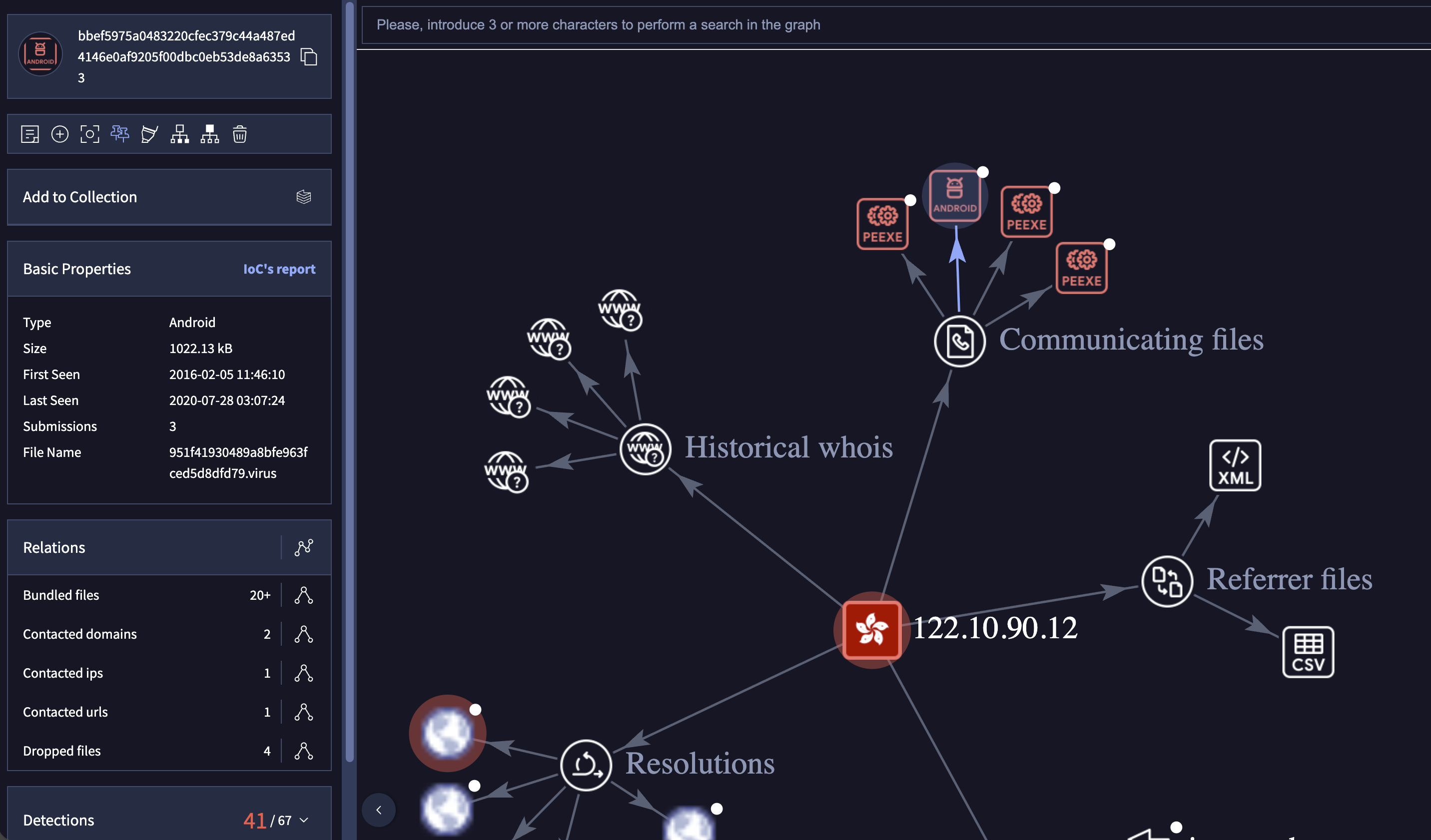This screenshot has width=1431, height=840.
Task: Click the detections count '41'
Action: click(x=254, y=820)
